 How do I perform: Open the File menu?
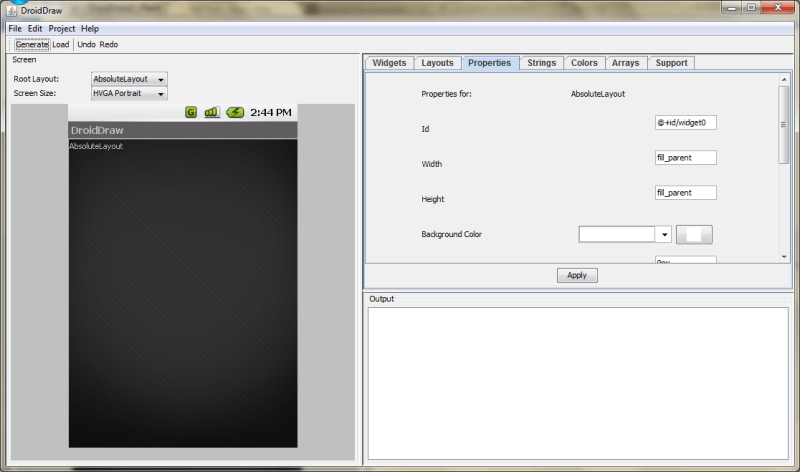(x=15, y=29)
